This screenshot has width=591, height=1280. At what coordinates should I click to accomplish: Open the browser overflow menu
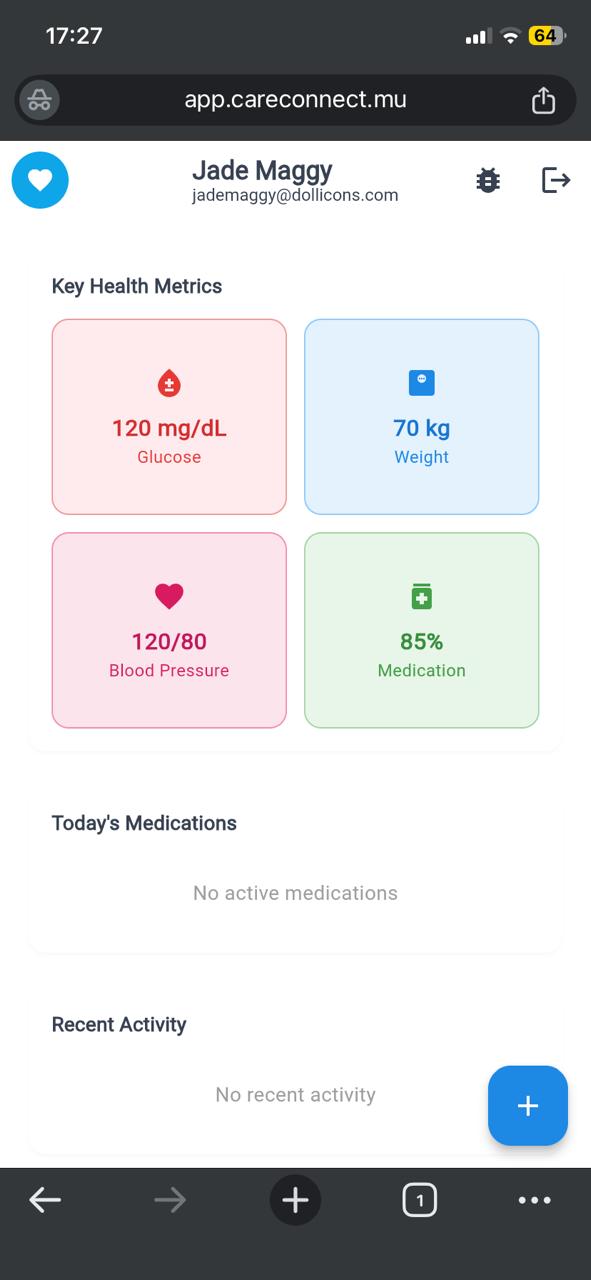(535, 1199)
